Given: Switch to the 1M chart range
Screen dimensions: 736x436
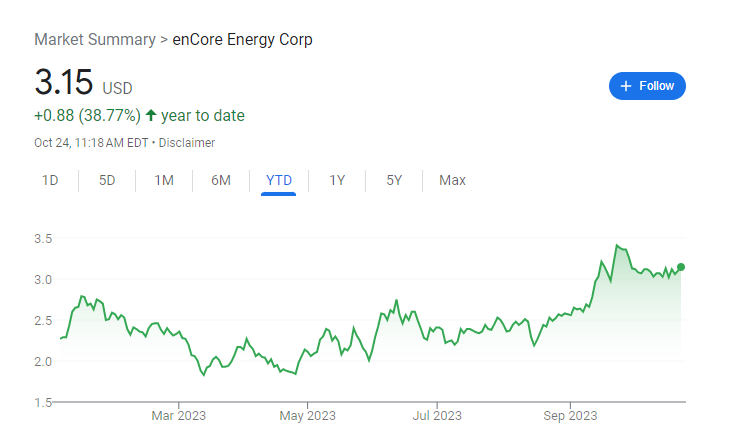Looking at the screenshot, I should pos(164,180).
